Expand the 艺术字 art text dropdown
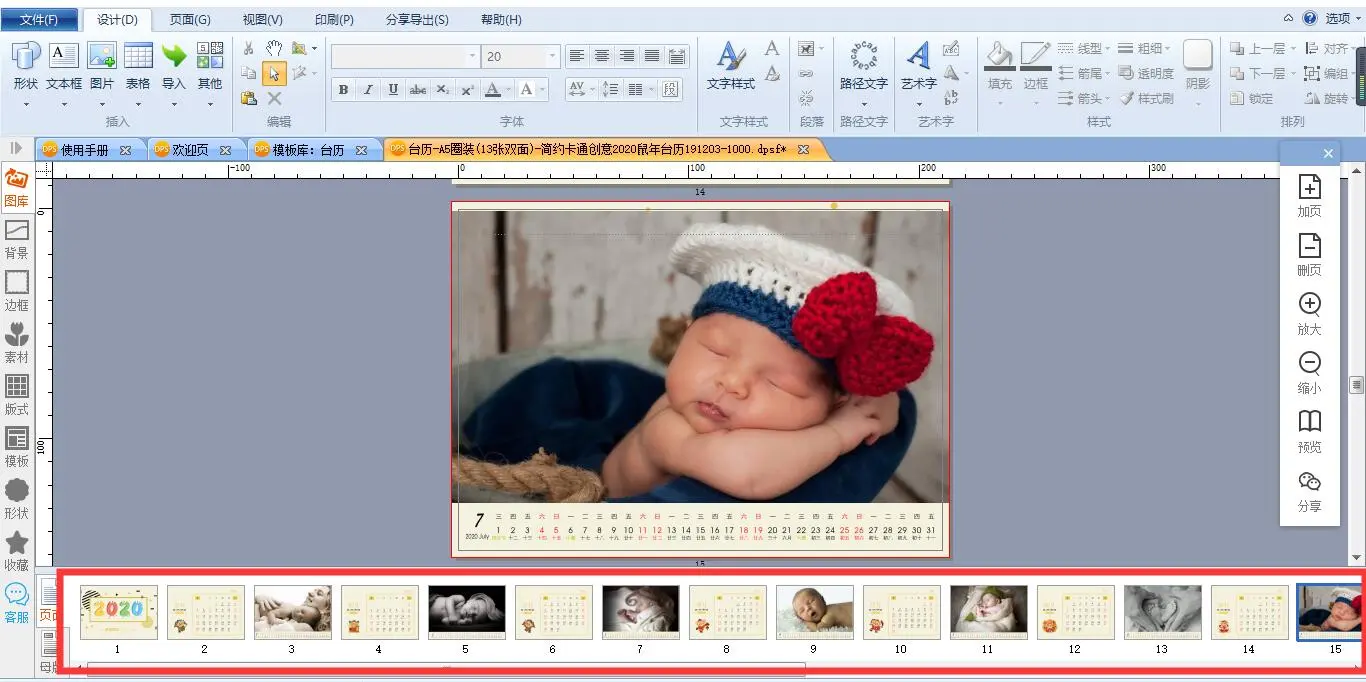Image resolution: width=1366 pixels, height=682 pixels. 918,103
